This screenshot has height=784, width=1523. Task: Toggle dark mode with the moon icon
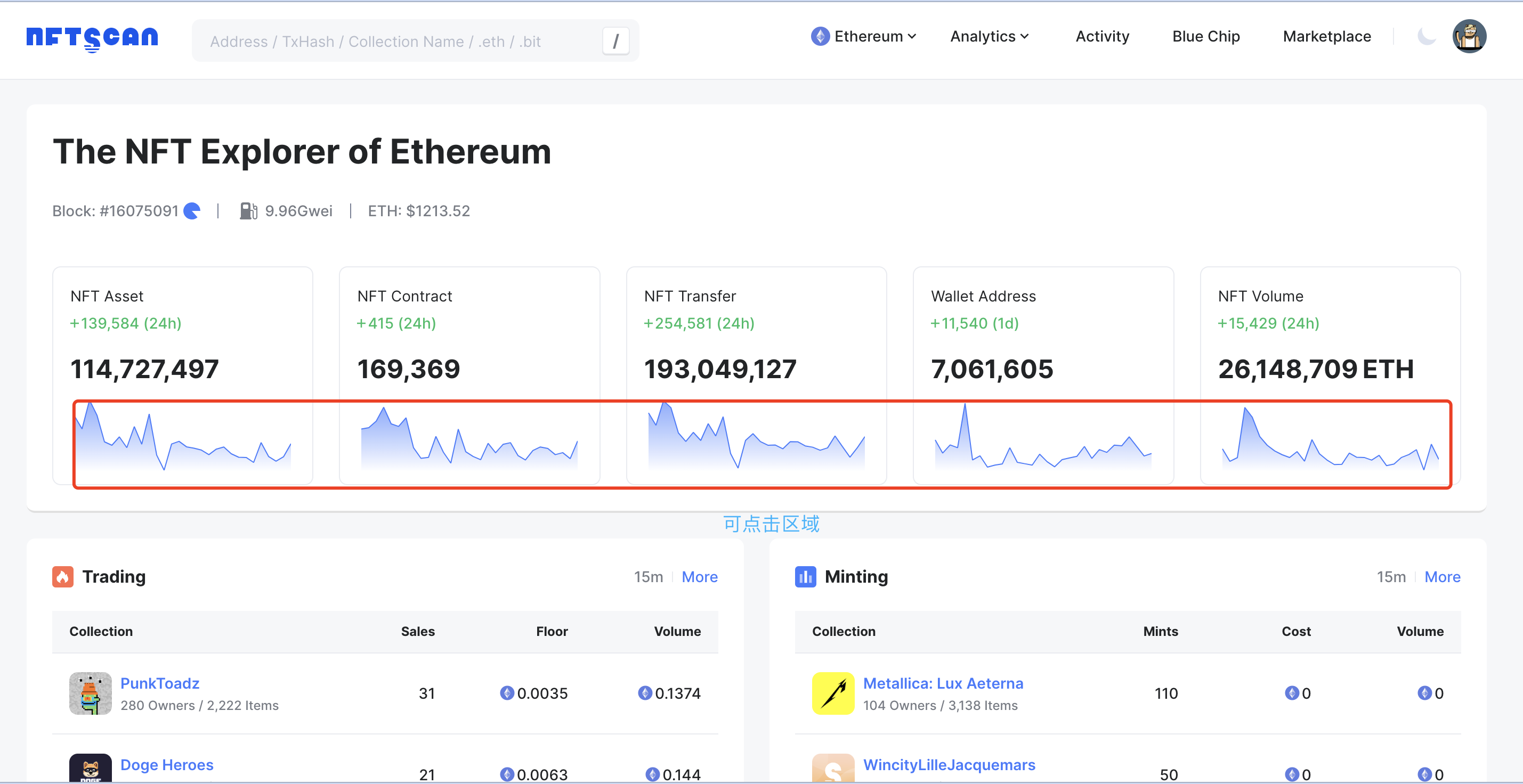coord(1427,36)
